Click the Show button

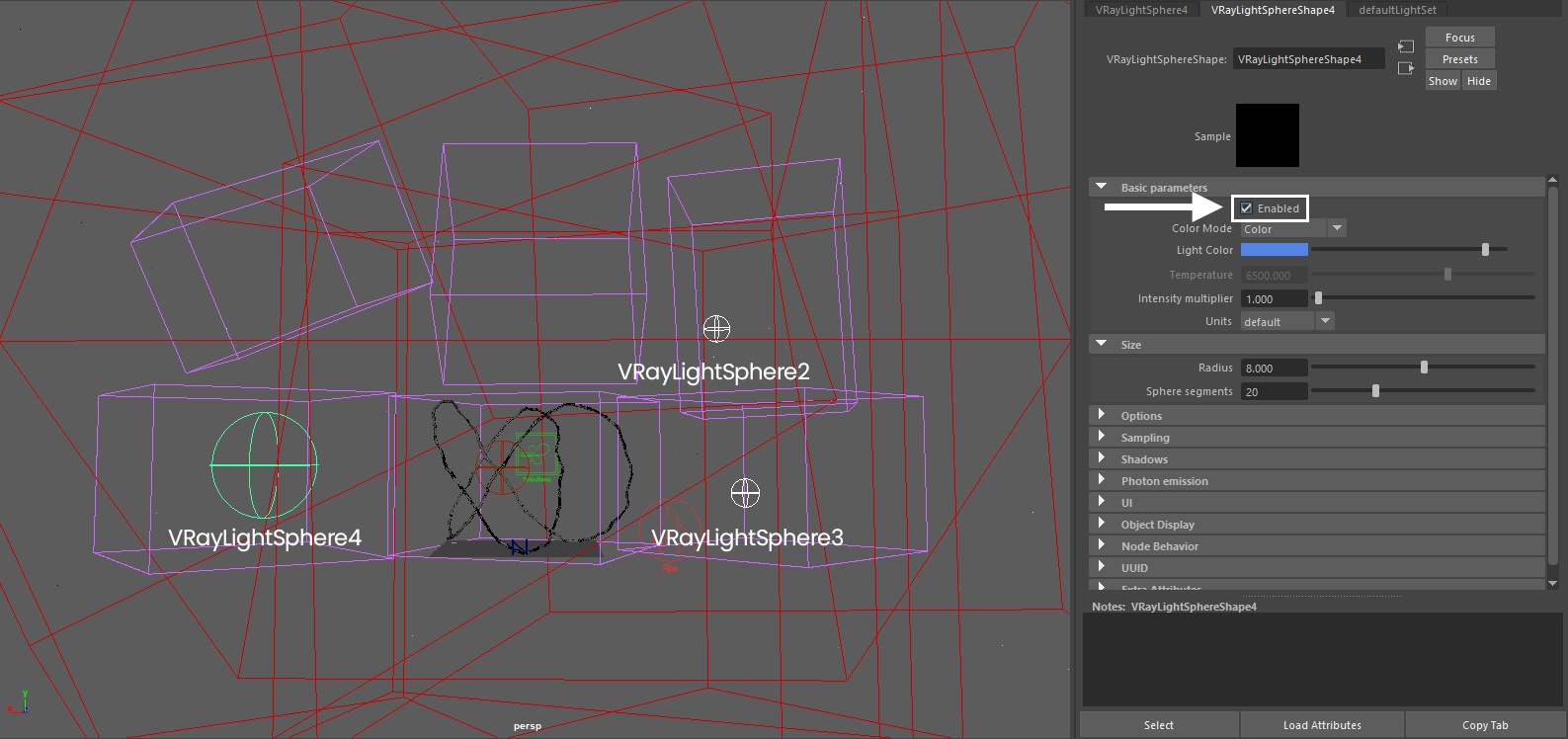click(1443, 81)
